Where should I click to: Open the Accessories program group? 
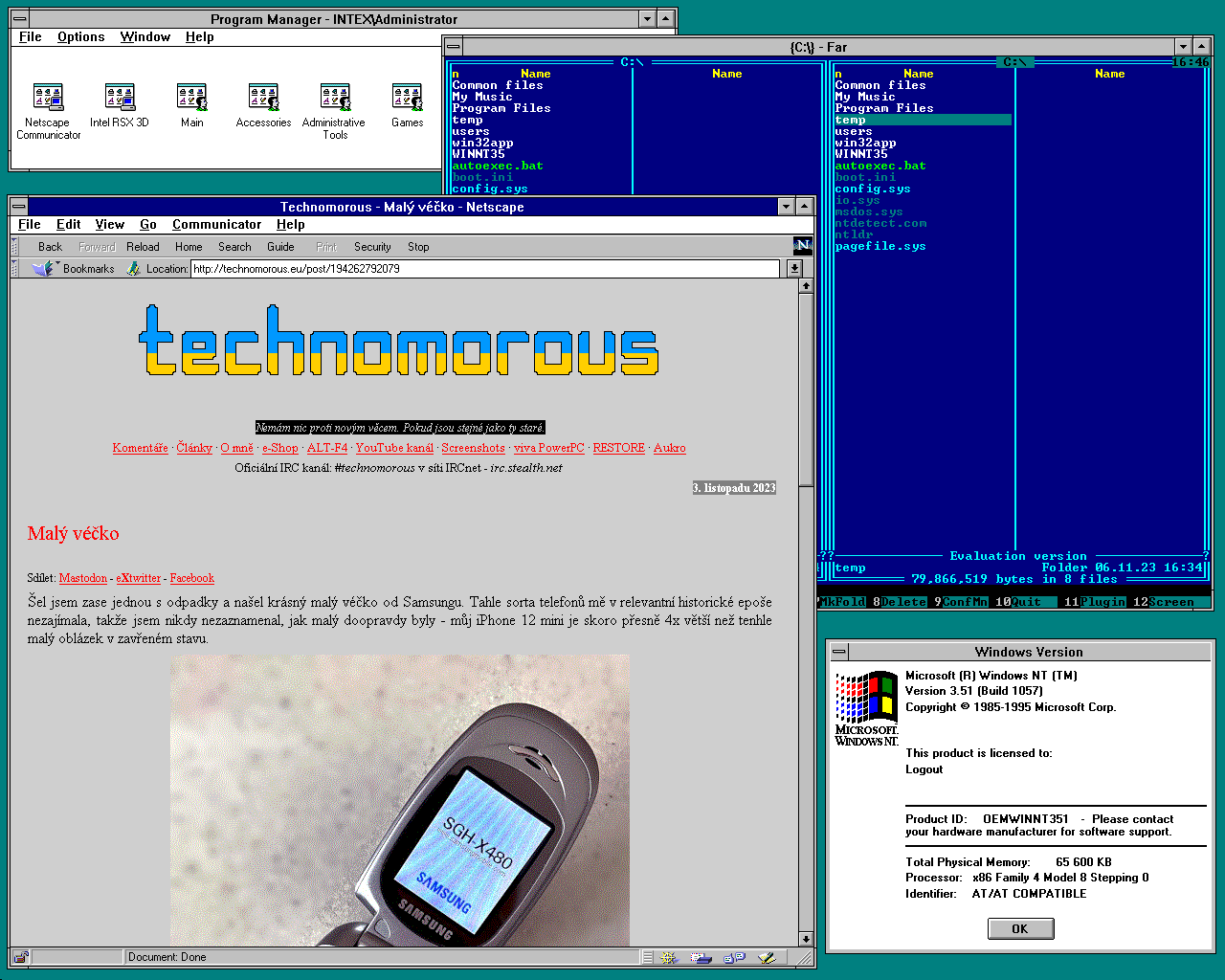point(263,98)
